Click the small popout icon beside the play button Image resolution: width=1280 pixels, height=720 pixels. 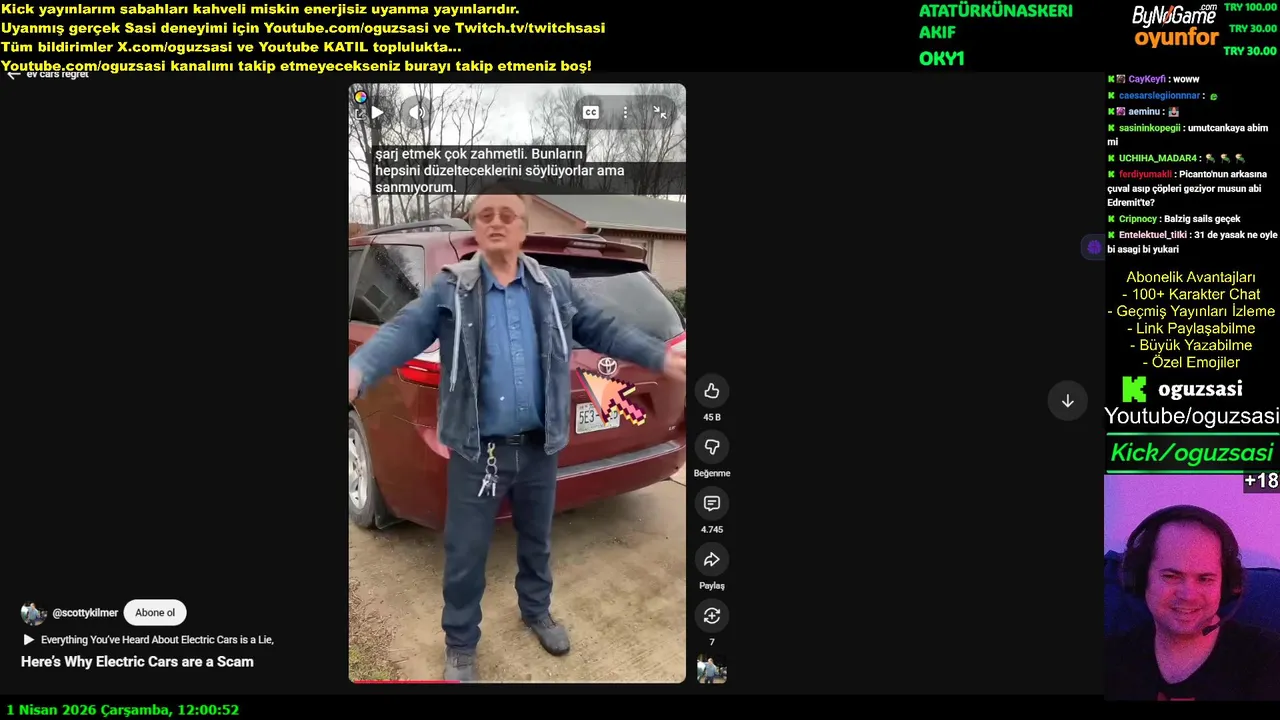pos(360,114)
